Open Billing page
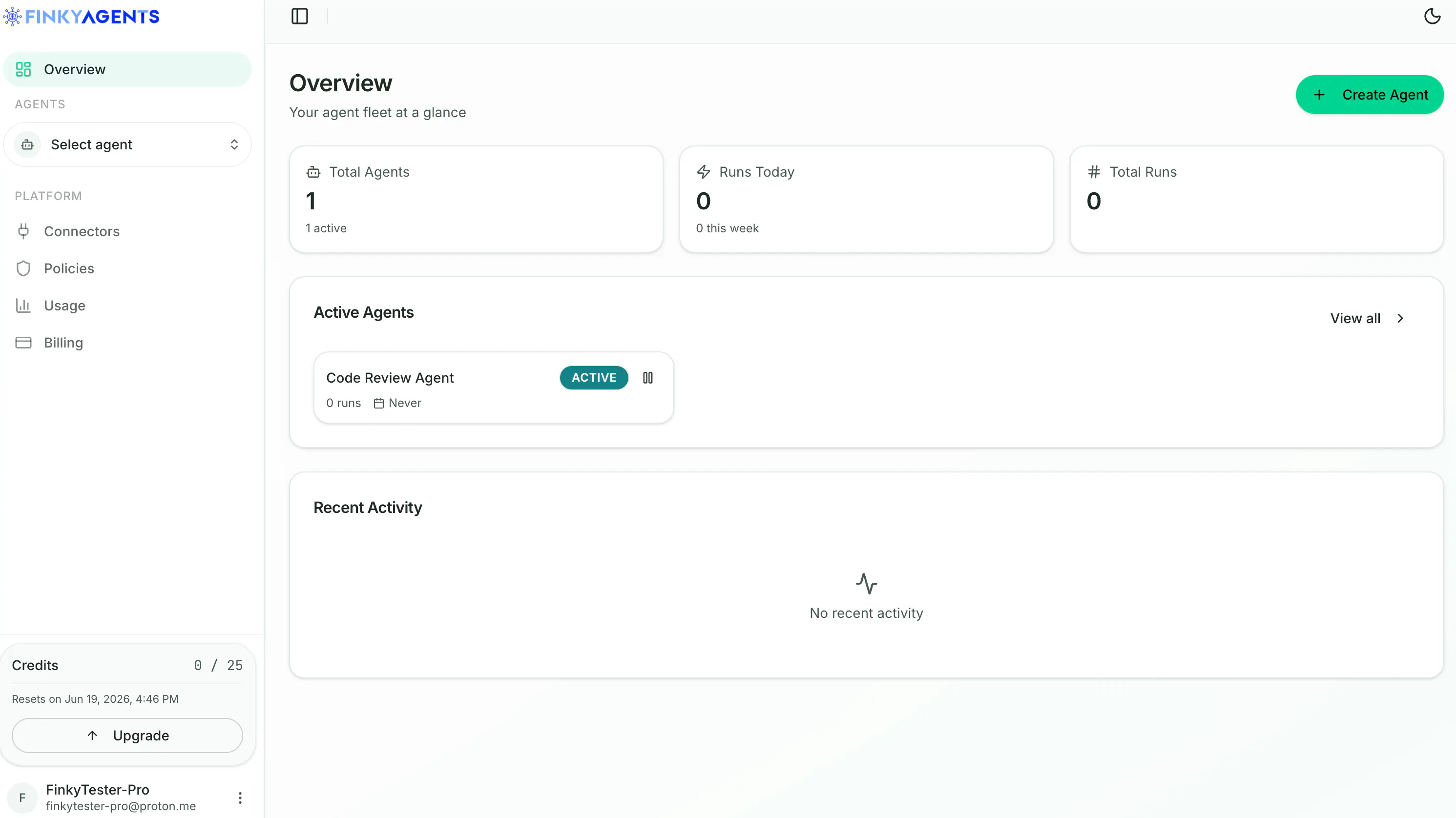 pyautogui.click(x=127, y=343)
